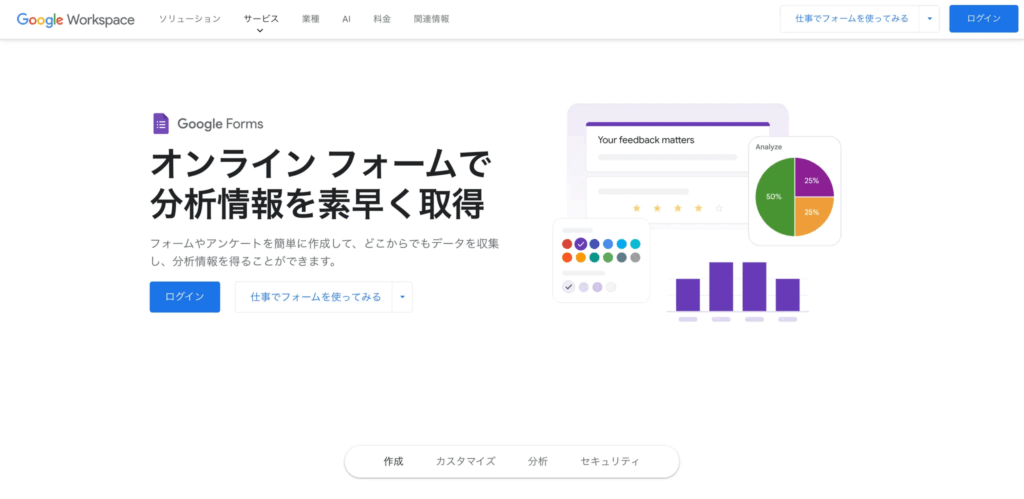Viewport: 1024px width, 499px height.
Task: Click the first purple bar in the chart
Action: pyautogui.click(x=688, y=295)
